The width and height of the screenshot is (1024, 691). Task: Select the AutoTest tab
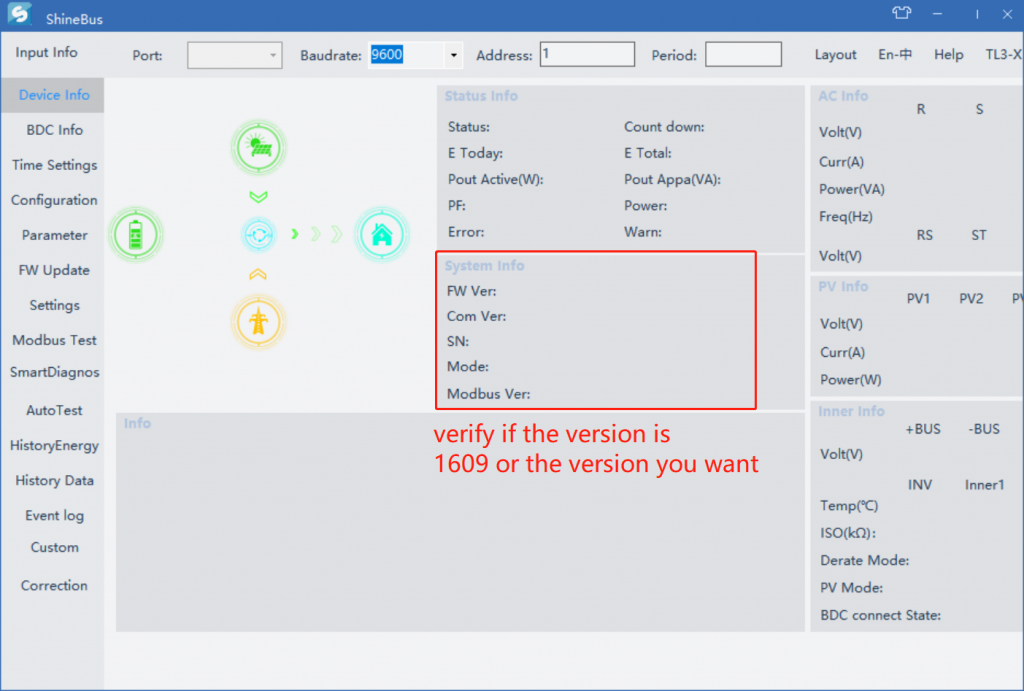(54, 410)
